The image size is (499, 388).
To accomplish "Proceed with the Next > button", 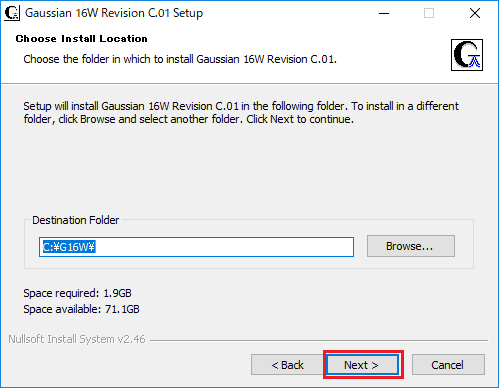I will [x=363, y=365].
